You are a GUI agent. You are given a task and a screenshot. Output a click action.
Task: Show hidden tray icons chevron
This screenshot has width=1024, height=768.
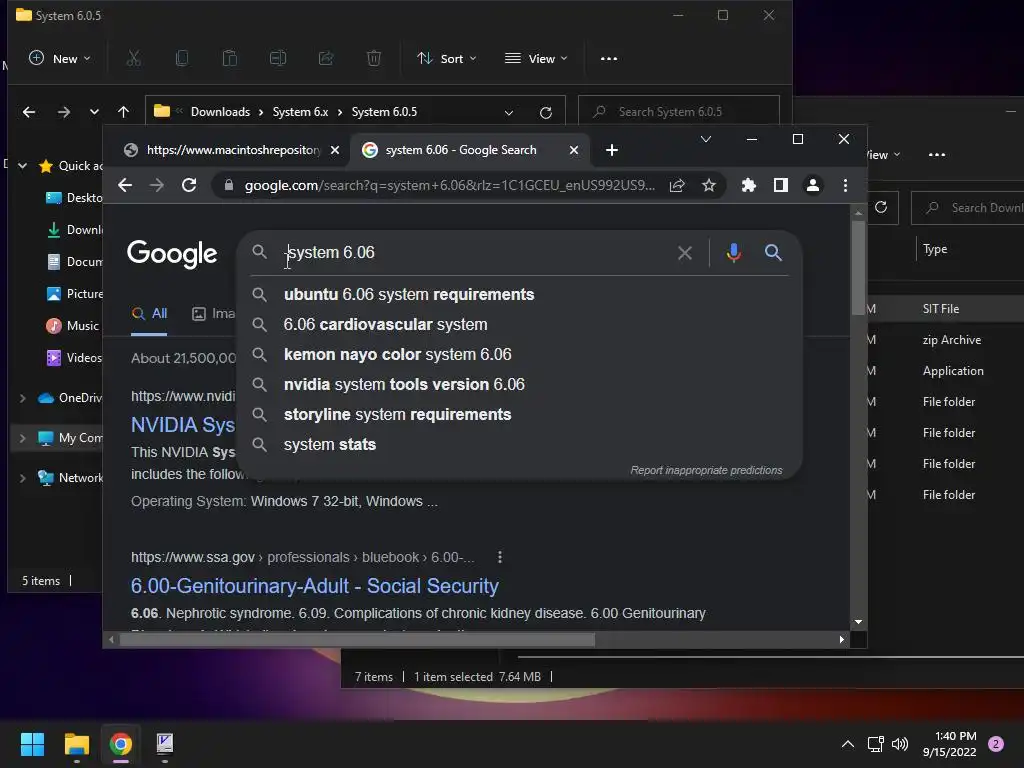[x=847, y=744]
